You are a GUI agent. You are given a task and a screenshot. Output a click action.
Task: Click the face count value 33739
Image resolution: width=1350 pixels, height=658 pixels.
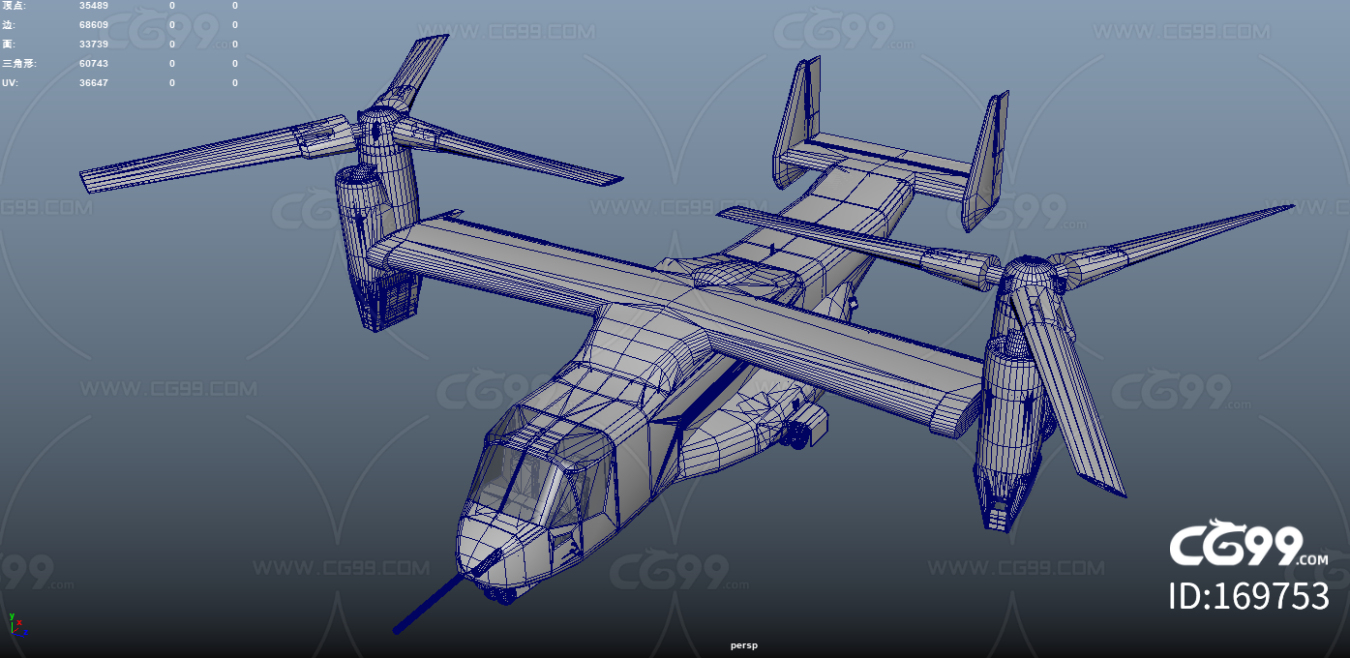(x=94, y=44)
